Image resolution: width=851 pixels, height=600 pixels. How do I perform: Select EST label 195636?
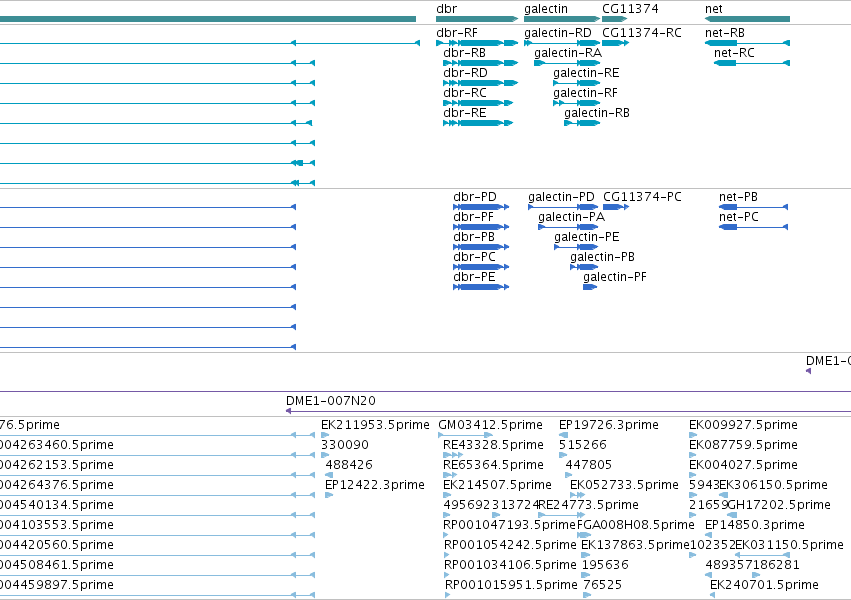[x=605, y=565]
